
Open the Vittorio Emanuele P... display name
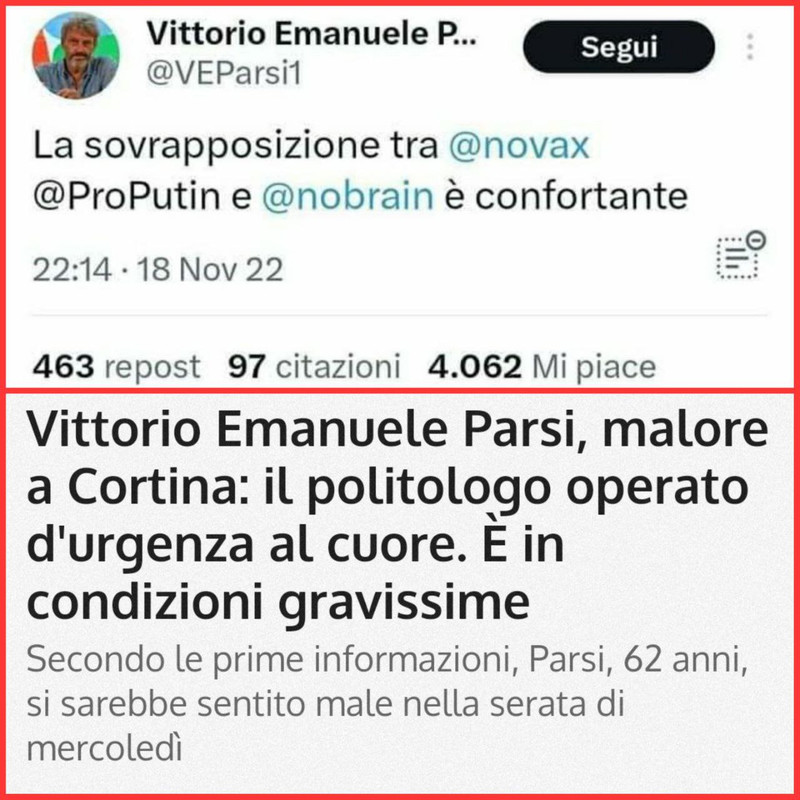coord(311,33)
